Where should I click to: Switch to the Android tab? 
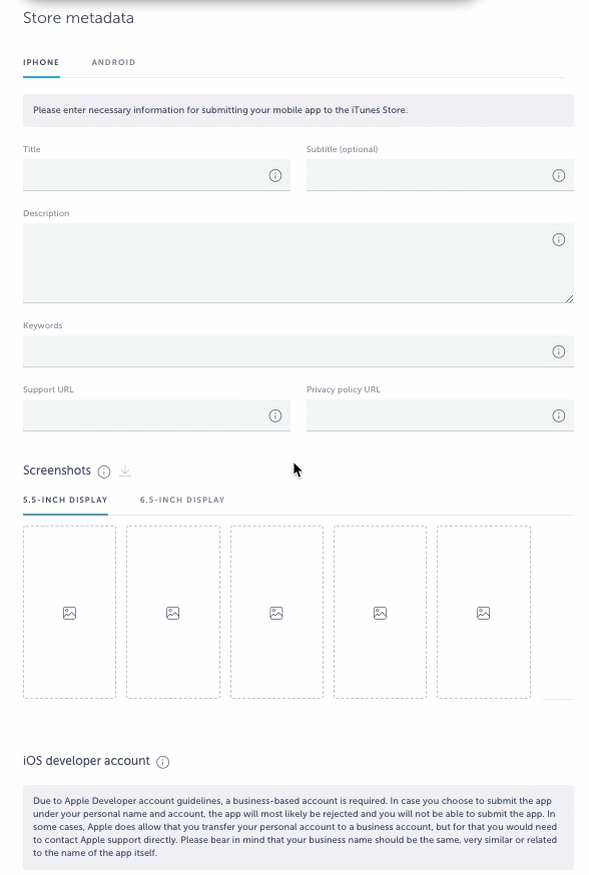[113, 62]
